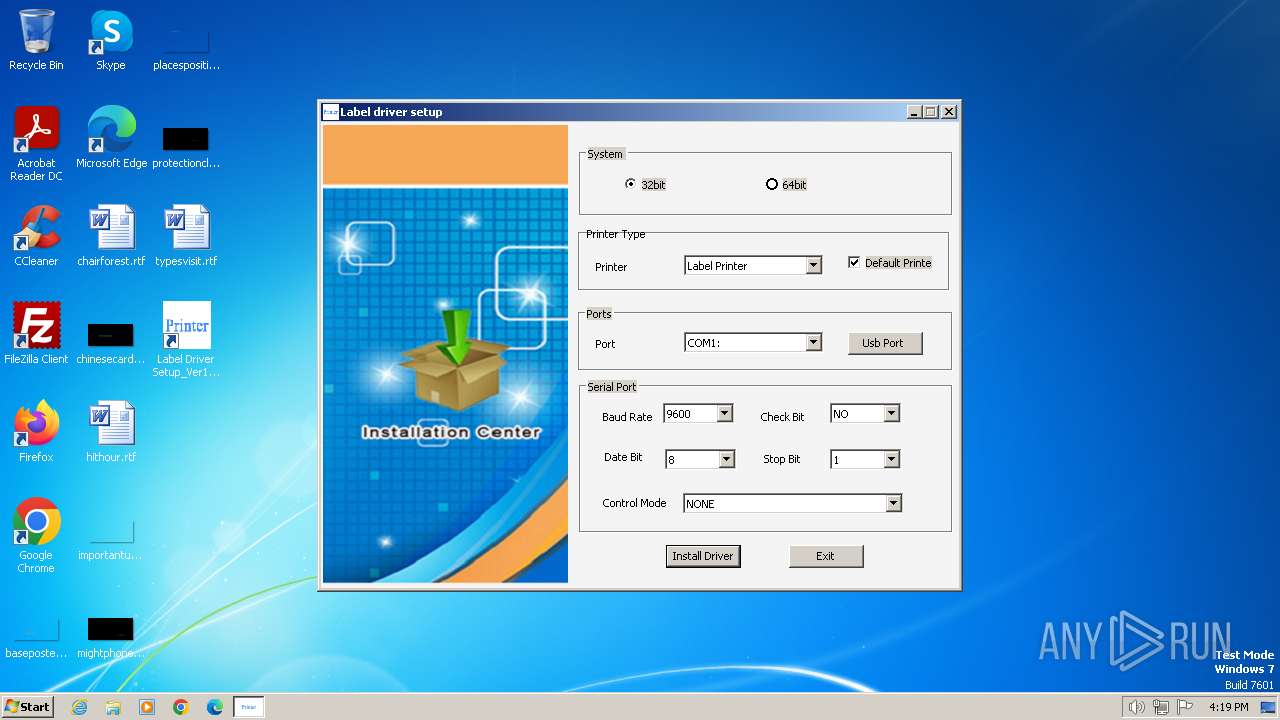Open Internet Explorer in the taskbar
Image resolution: width=1280 pixels, height=720 pixels.
79,707
